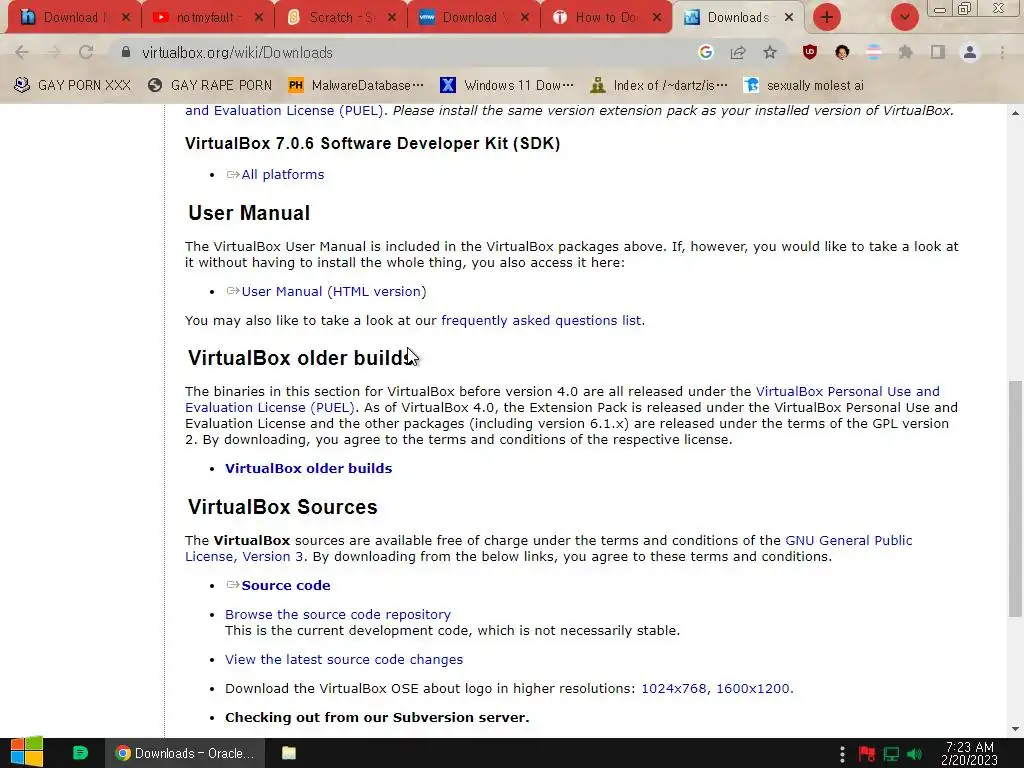Switch to the notmyfault YouTube tab

(206, 18)
